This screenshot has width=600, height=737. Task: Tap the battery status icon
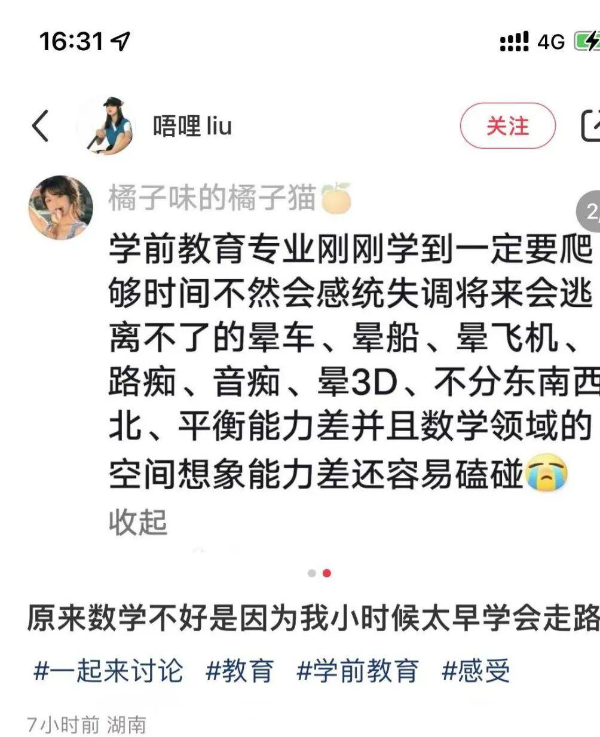point(587,41)
